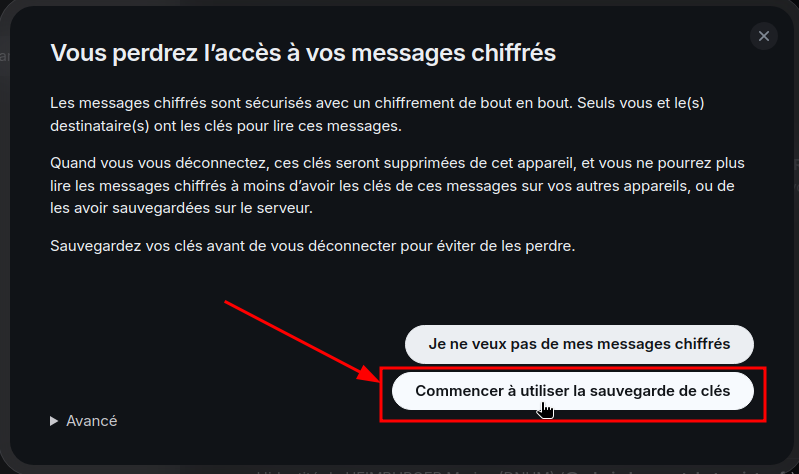Click the paragraph starting 'Quand vous vous déconnectez'

click(397, 186)
